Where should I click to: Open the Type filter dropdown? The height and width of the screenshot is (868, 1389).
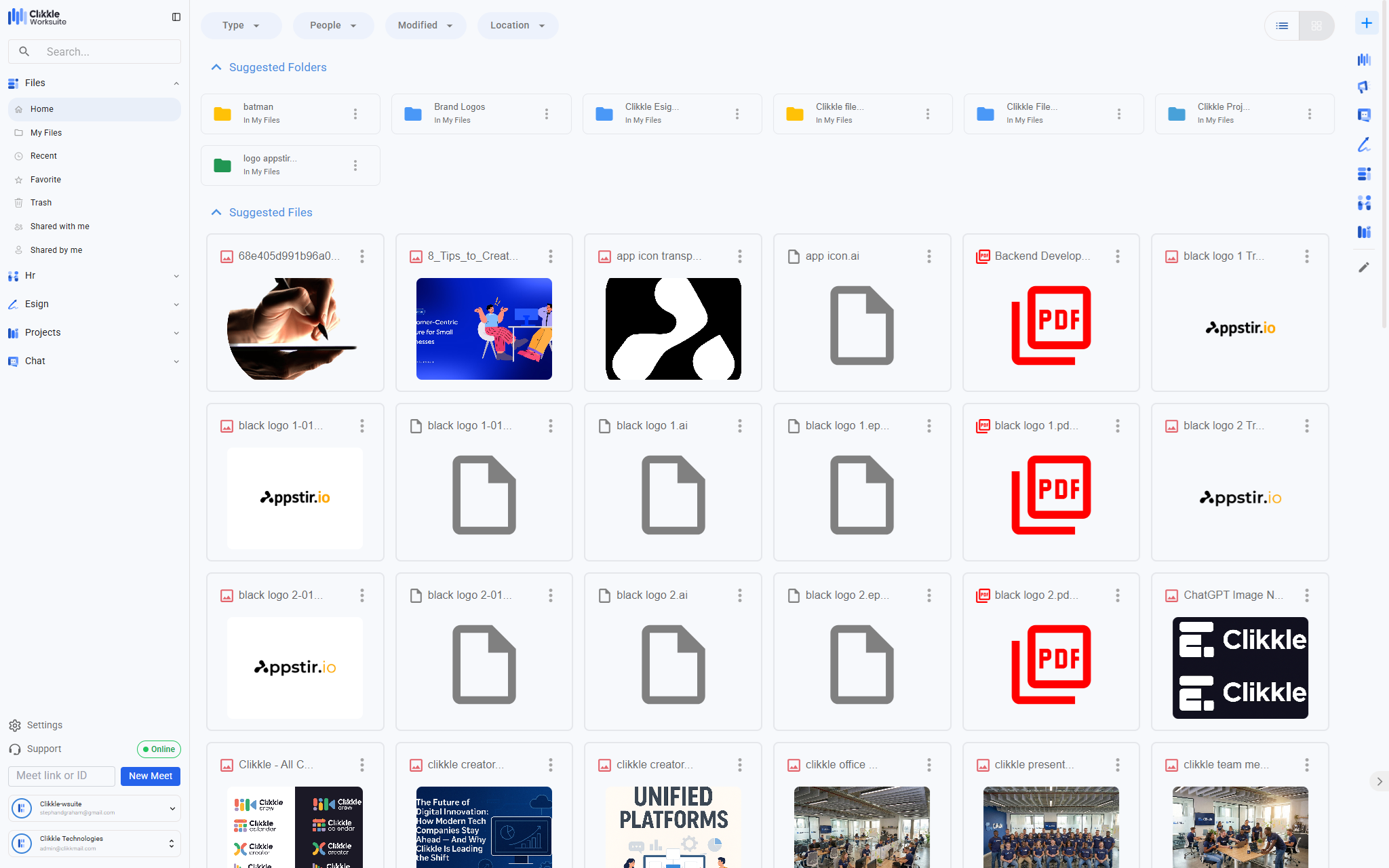[x=241, y=26]
